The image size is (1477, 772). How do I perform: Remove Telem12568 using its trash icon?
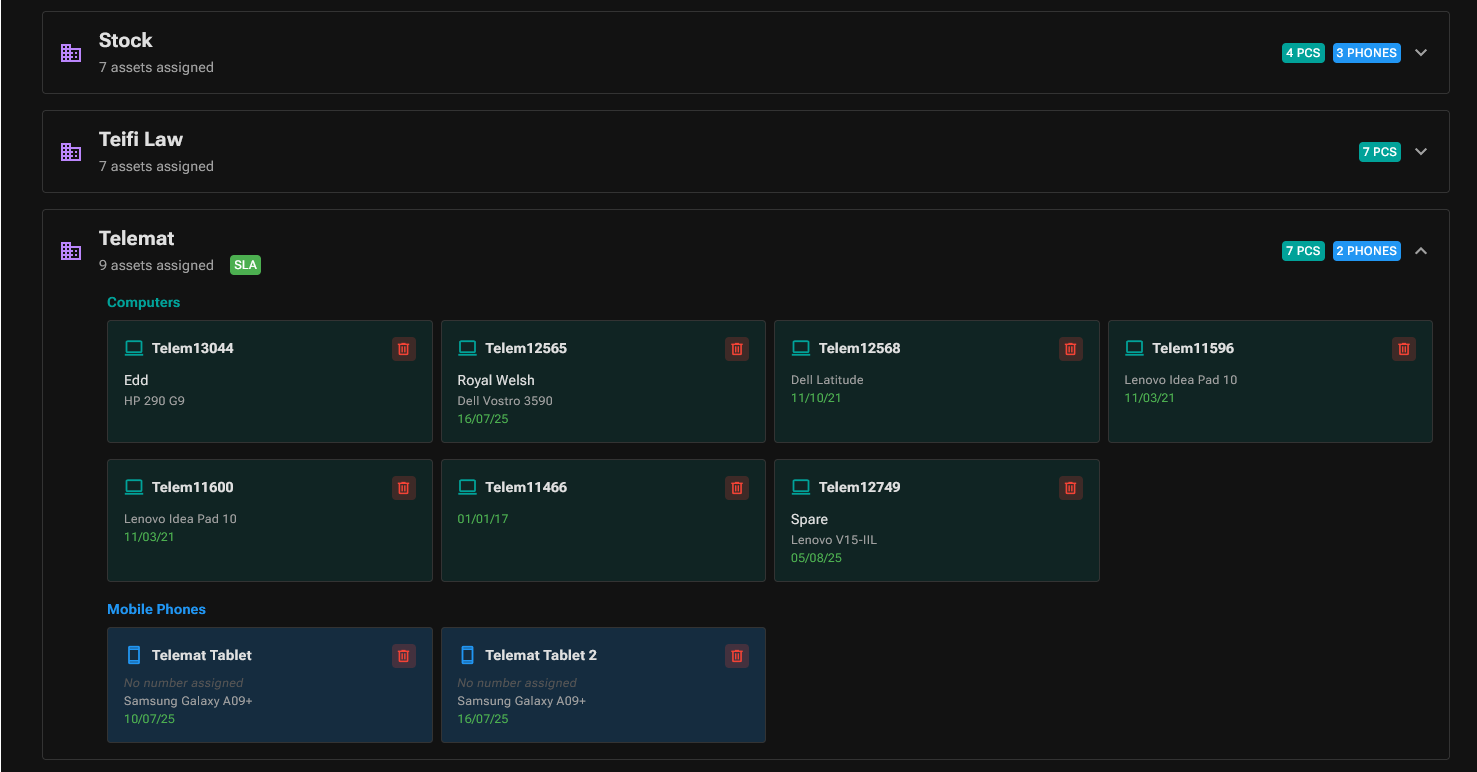pos(1070,349)
